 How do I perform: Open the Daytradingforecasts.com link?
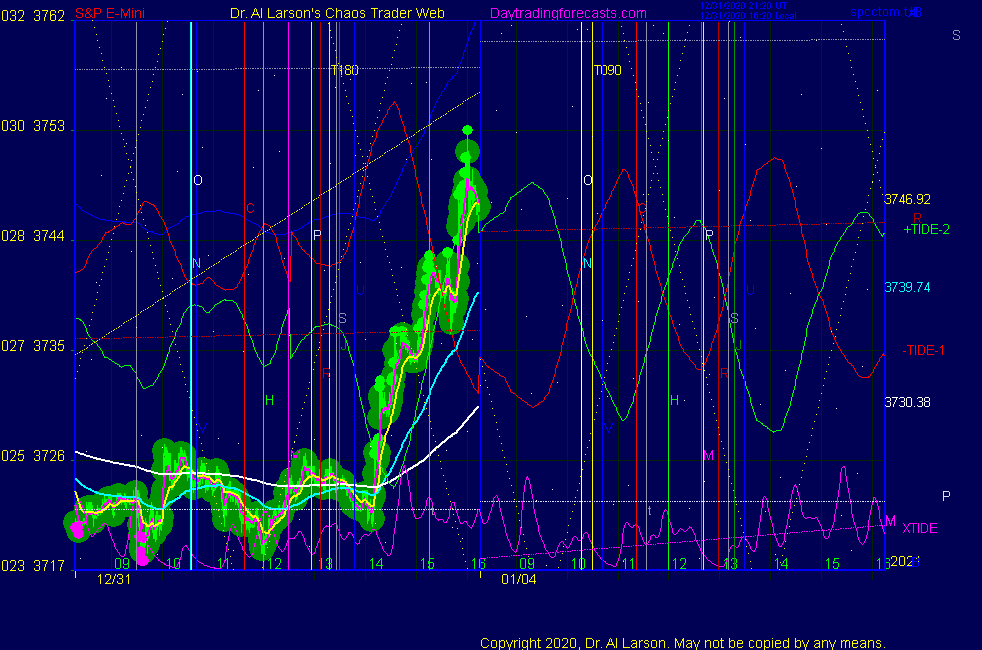568,13
